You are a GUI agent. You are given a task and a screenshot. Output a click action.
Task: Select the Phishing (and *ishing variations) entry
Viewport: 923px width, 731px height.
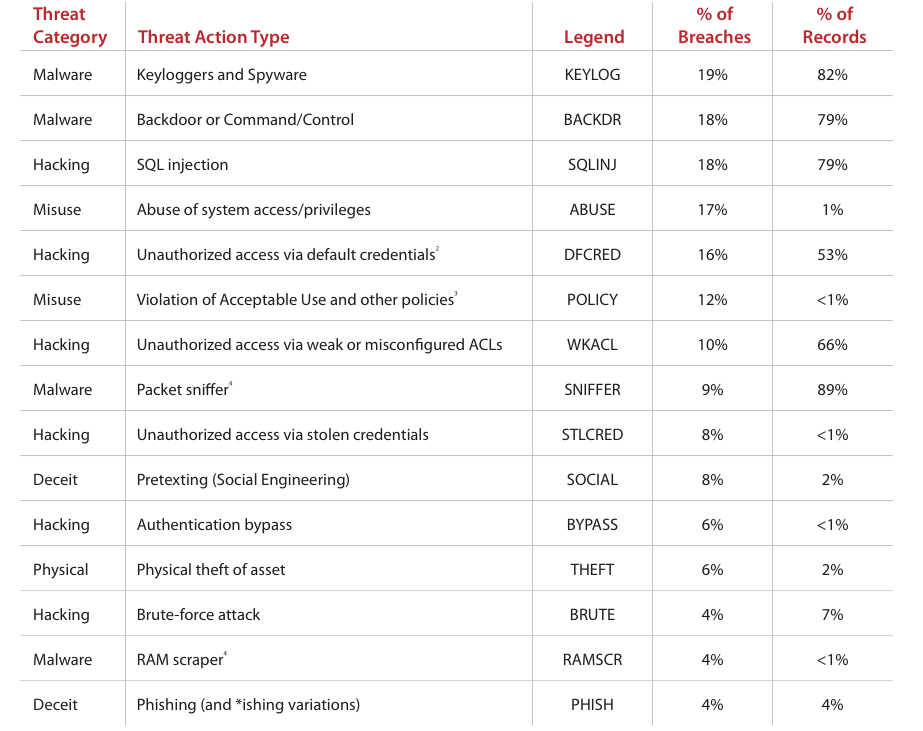248,705
